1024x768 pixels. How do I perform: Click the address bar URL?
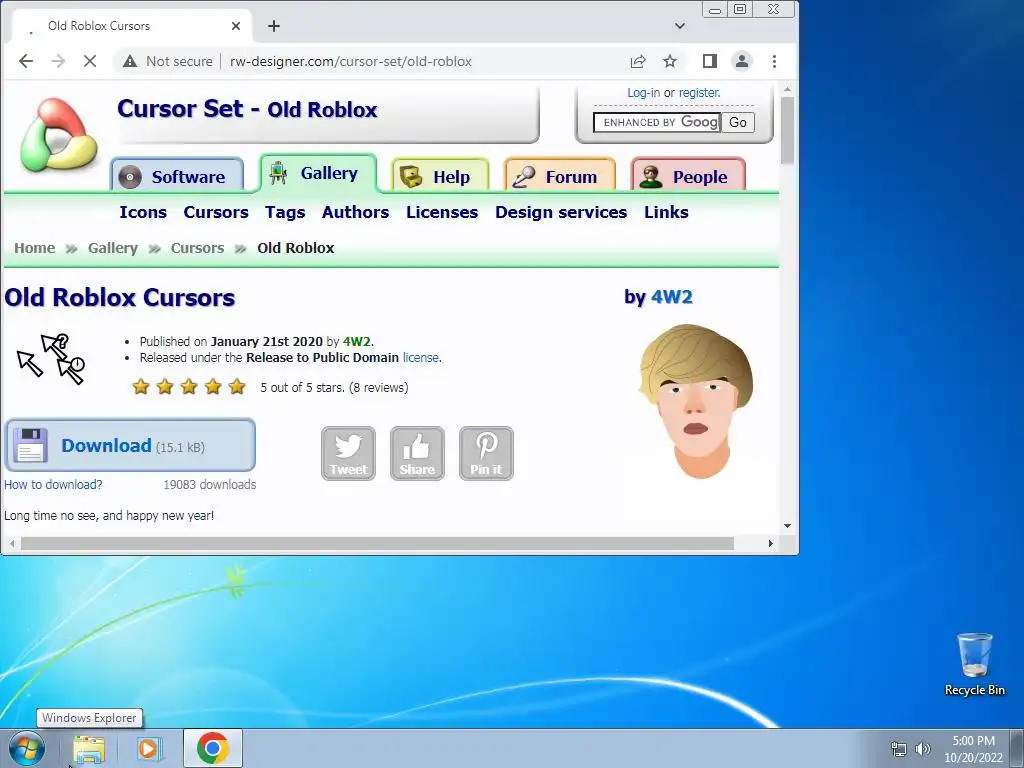351,61
